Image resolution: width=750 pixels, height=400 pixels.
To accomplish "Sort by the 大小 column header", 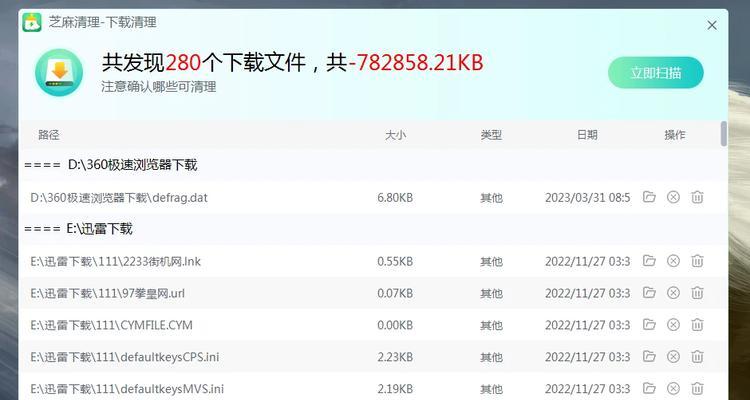I will pos(395,135).
